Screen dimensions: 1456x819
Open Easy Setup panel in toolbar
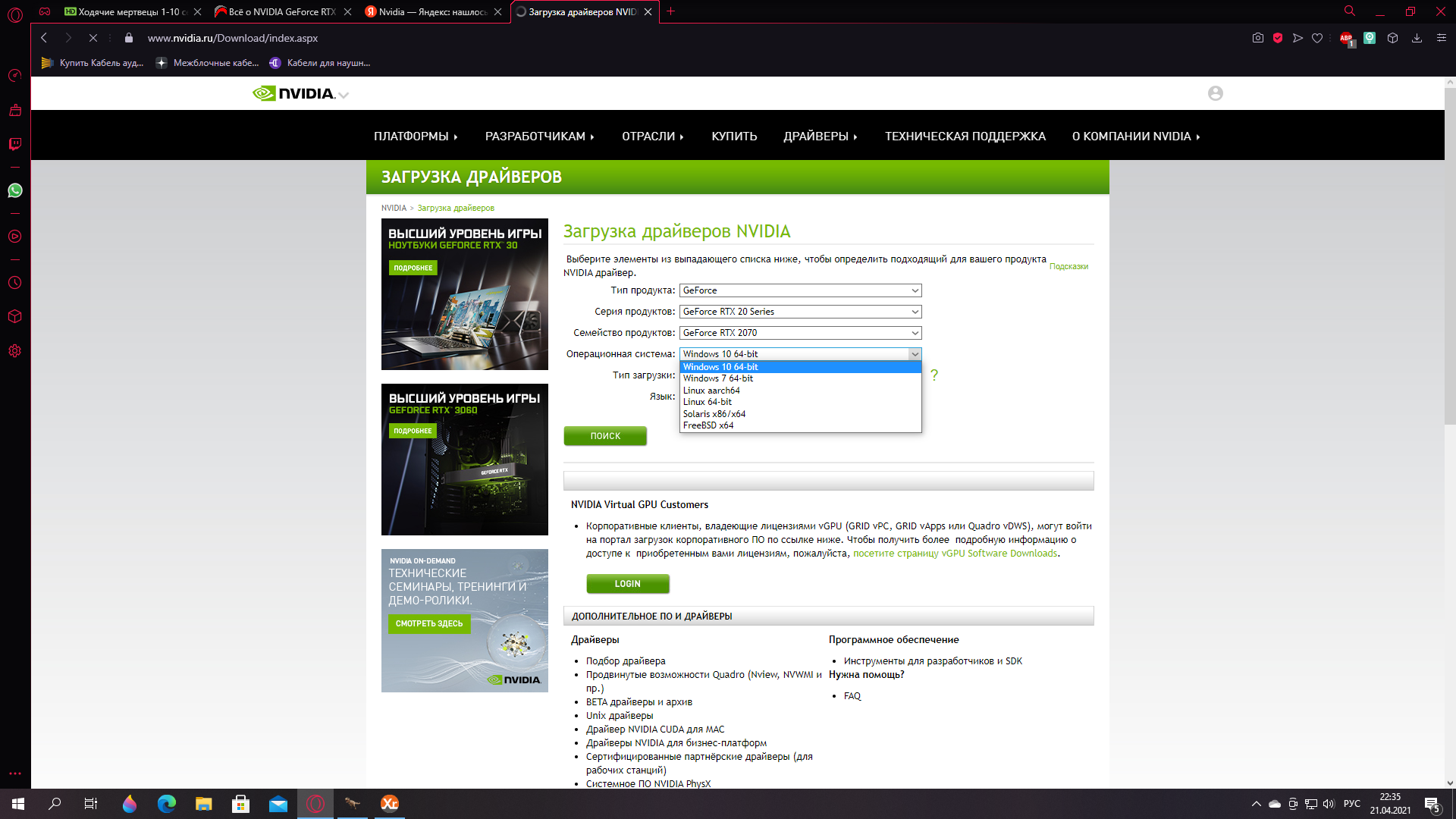click(x=1442, y=38)
